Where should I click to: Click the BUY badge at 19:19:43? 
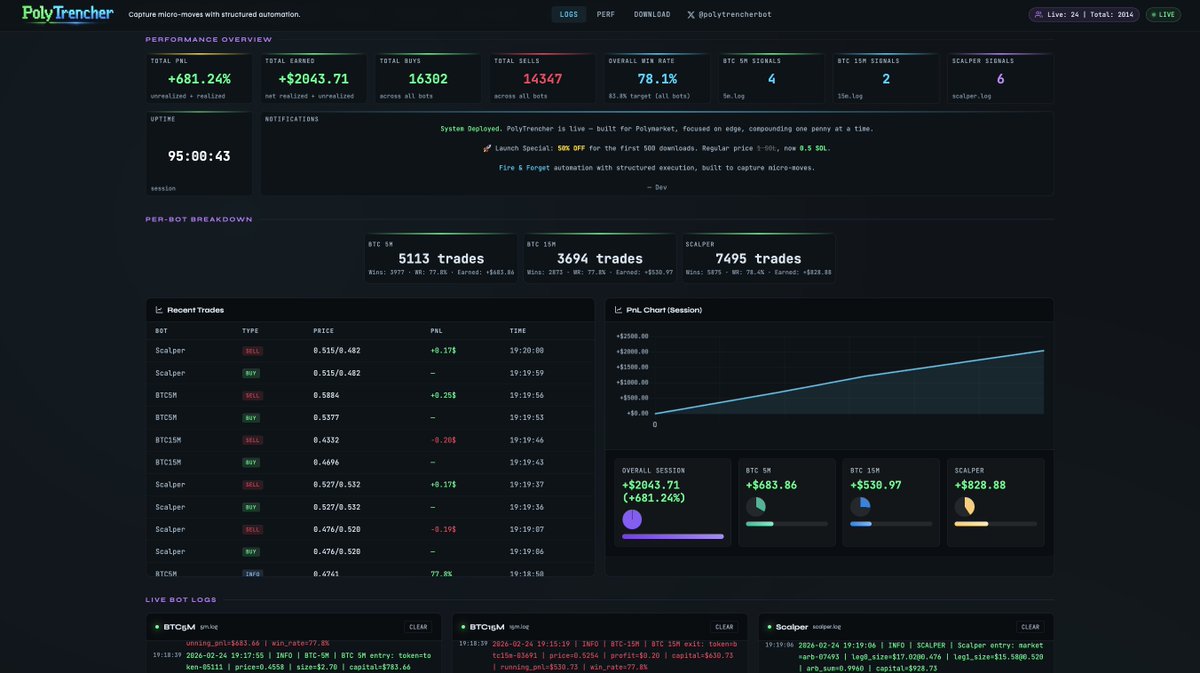pos(251,463)
